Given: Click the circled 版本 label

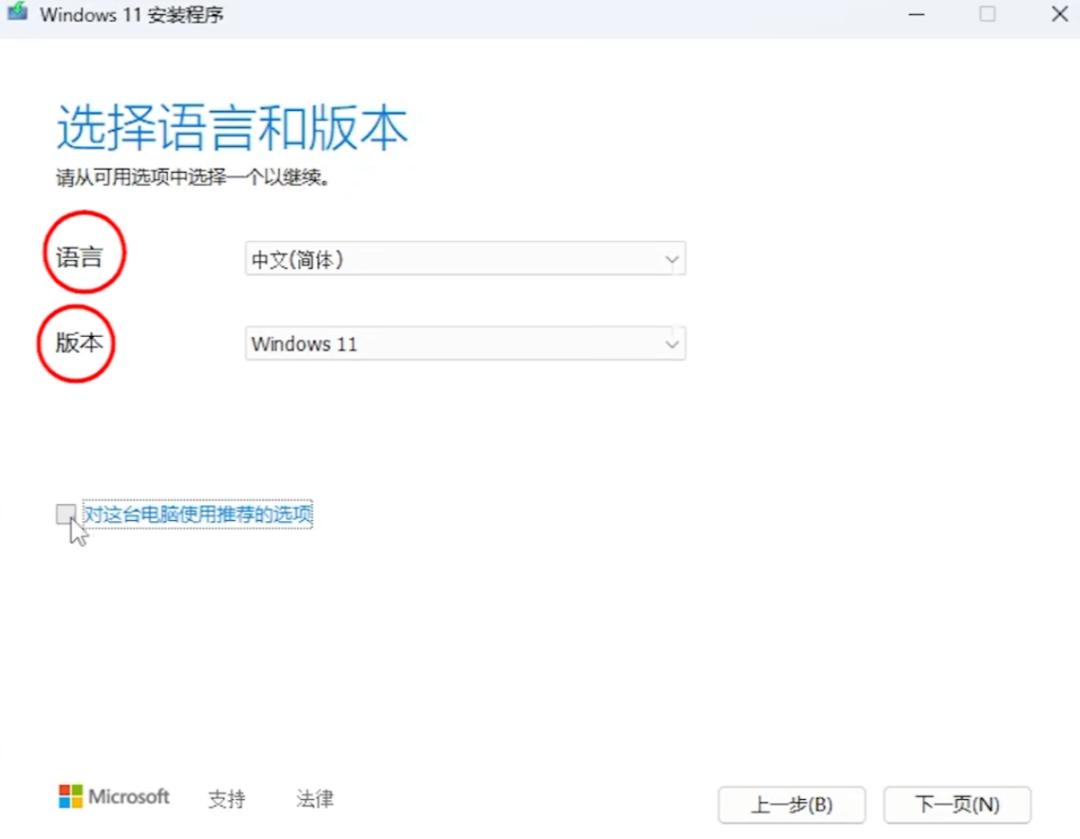Looking at the screenshot, I should (77, 342).
